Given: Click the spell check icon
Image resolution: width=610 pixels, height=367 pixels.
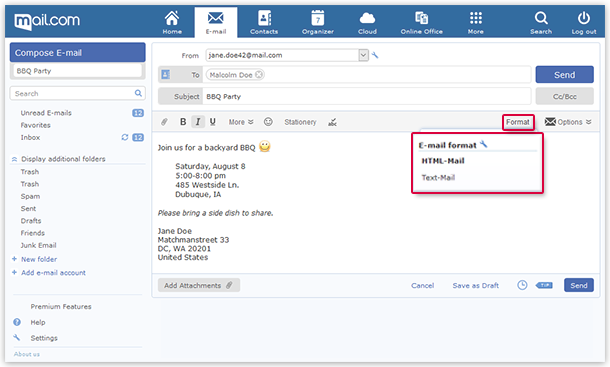Looking at the screenshot, I should click(x=332, y=122).
